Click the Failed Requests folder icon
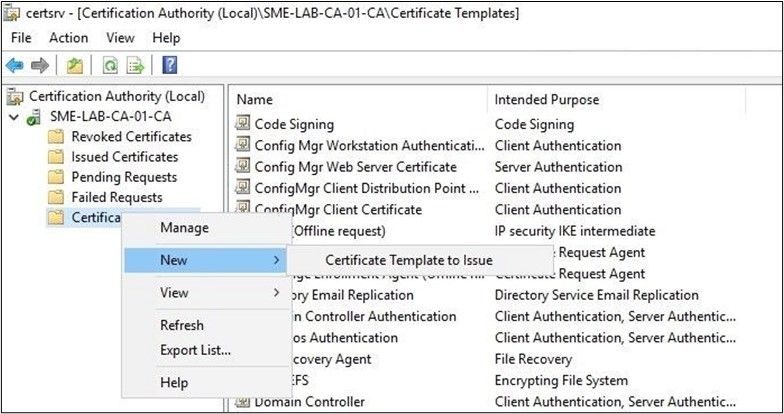The width and height of the screenshot is (784, 414). (x=56, y=198)
